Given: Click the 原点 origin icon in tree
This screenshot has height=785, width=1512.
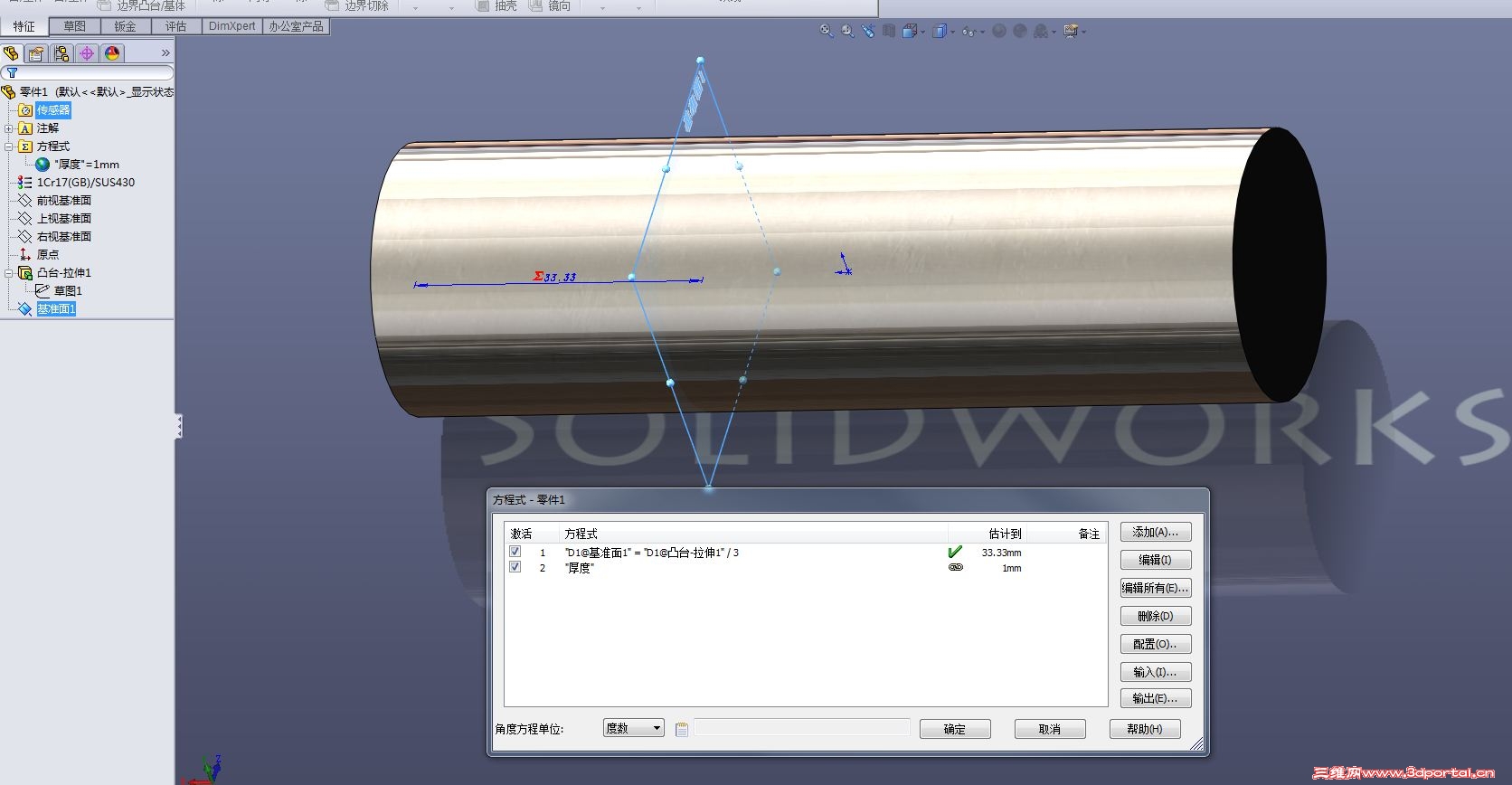Looking at the screenshot, I should [x=25, y=255].
